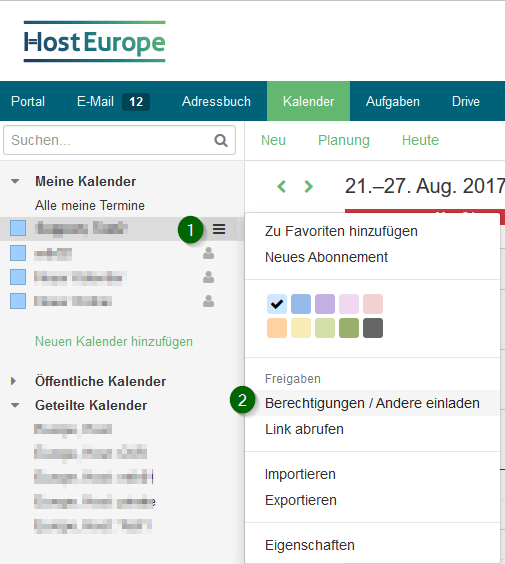
Task: Click into the Suchen search field
Action: click(x=108, y=140)
